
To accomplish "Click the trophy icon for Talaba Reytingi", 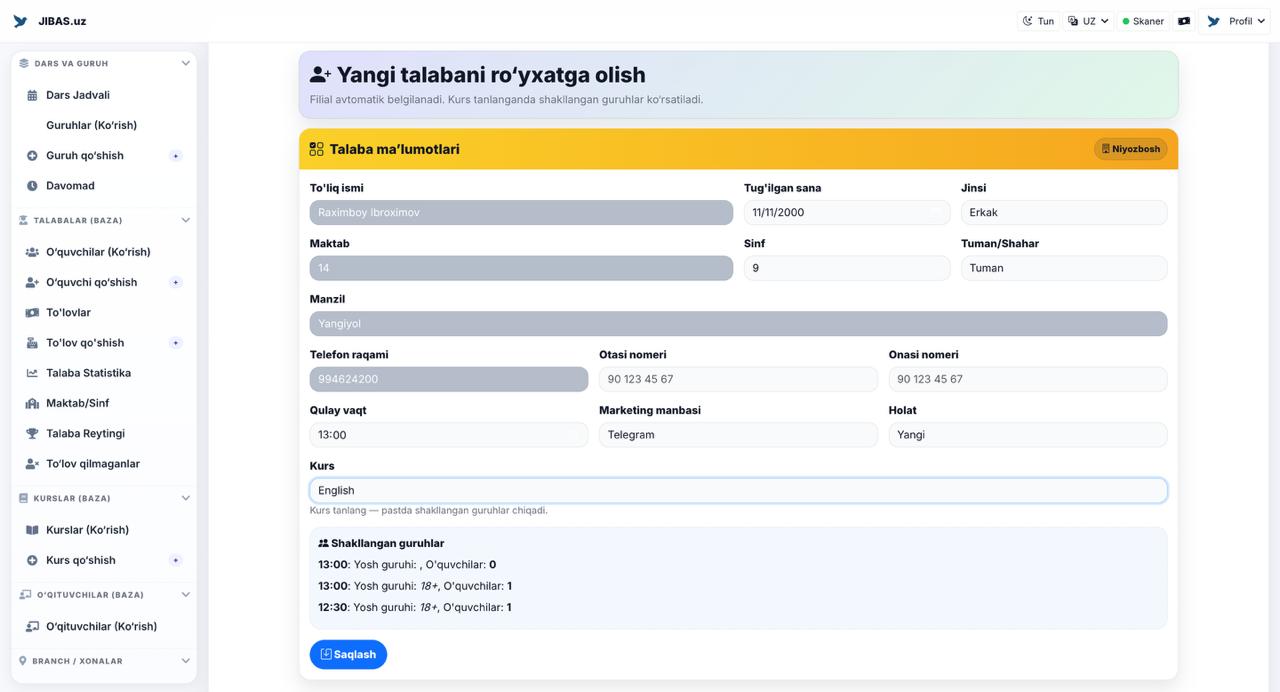I will (32, 434).
